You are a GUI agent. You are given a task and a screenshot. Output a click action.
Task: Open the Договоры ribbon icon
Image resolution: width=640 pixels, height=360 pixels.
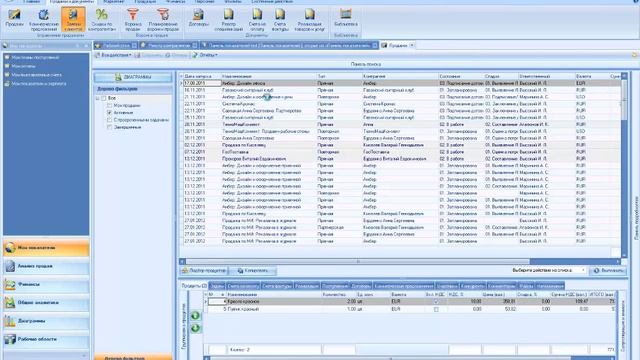pyautogui.click(x=198, y=18)
